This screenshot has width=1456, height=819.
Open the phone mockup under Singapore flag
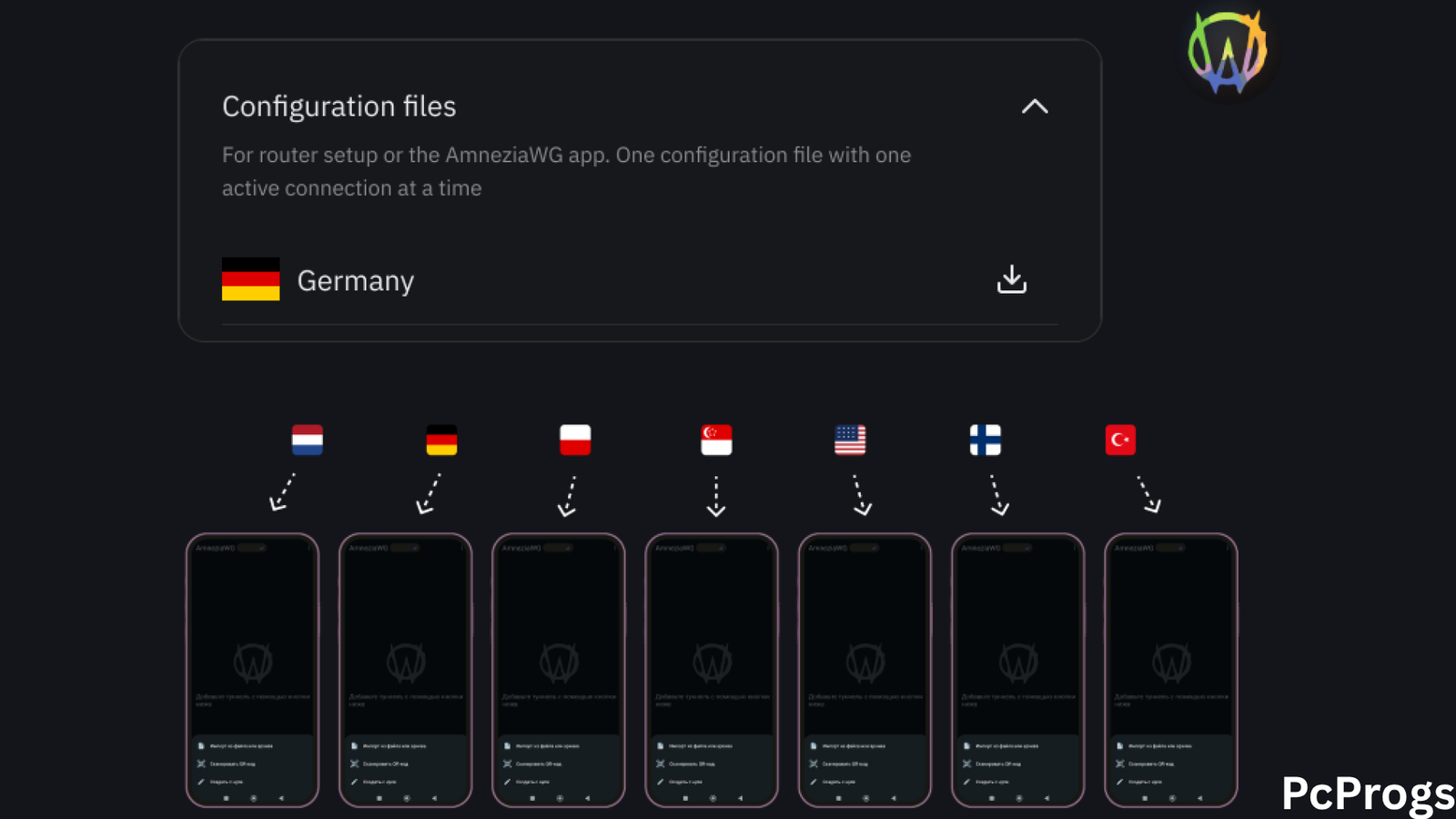(x=712, y=670)
